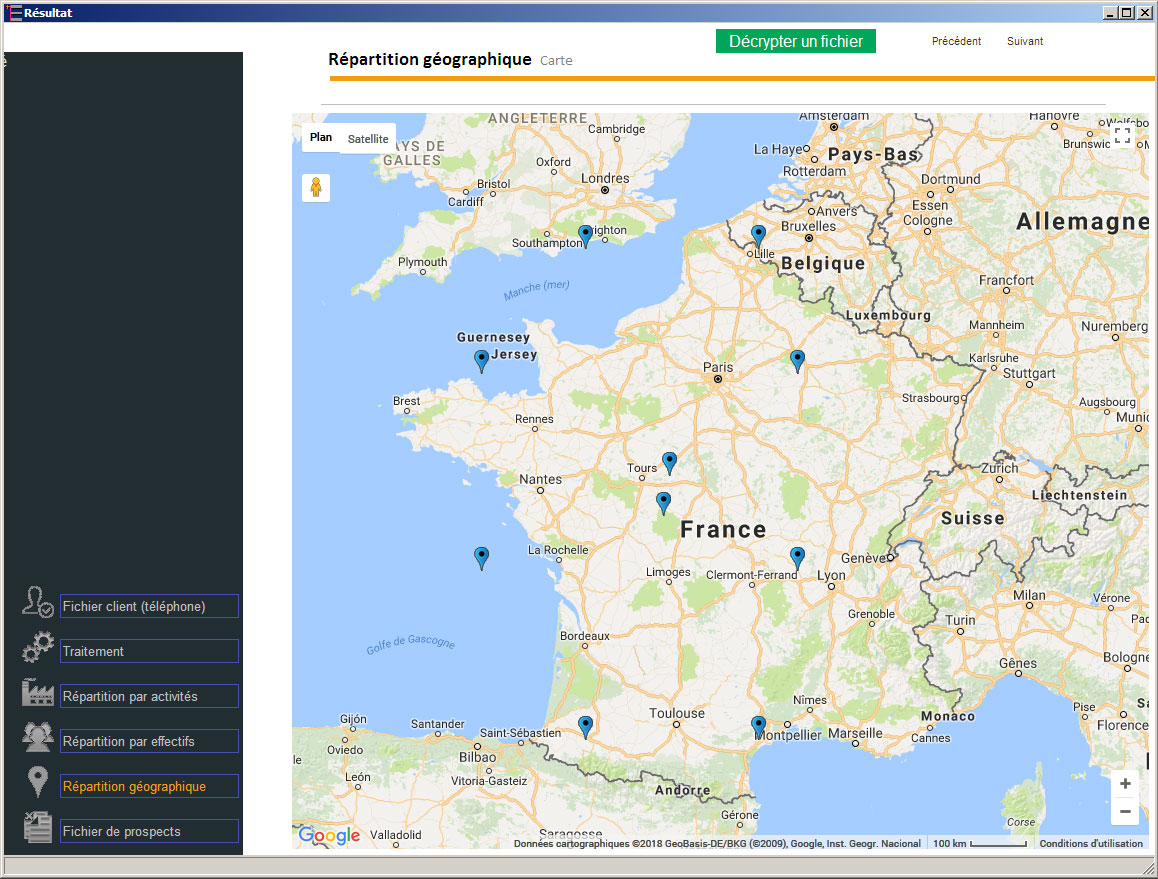Click the Toulouse city label on map
This screenshot has width=1158, height=879.
(676, 713)
